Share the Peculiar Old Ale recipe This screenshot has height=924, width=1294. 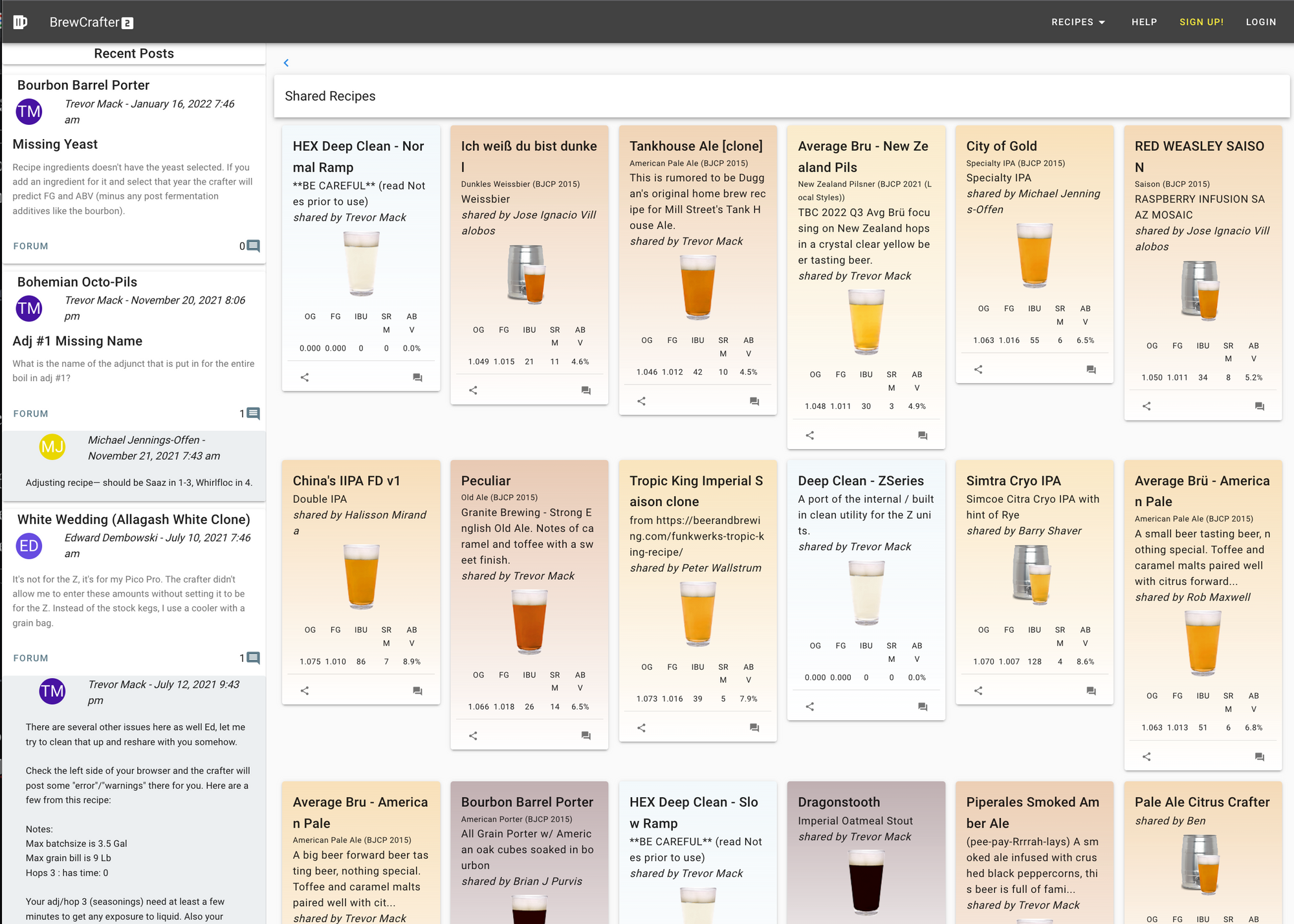(x=473, y=736)
